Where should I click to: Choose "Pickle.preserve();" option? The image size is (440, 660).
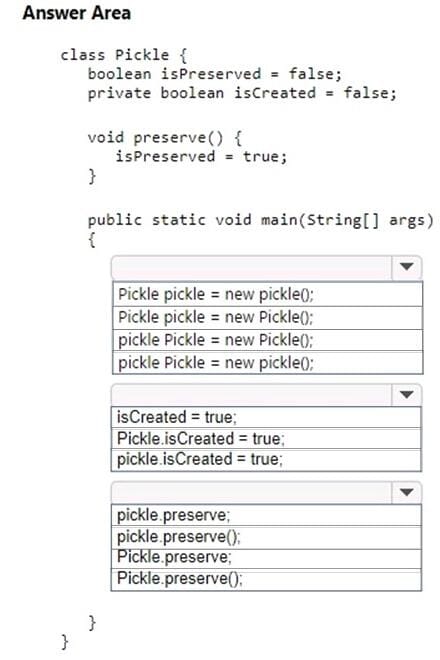[266, 579]
